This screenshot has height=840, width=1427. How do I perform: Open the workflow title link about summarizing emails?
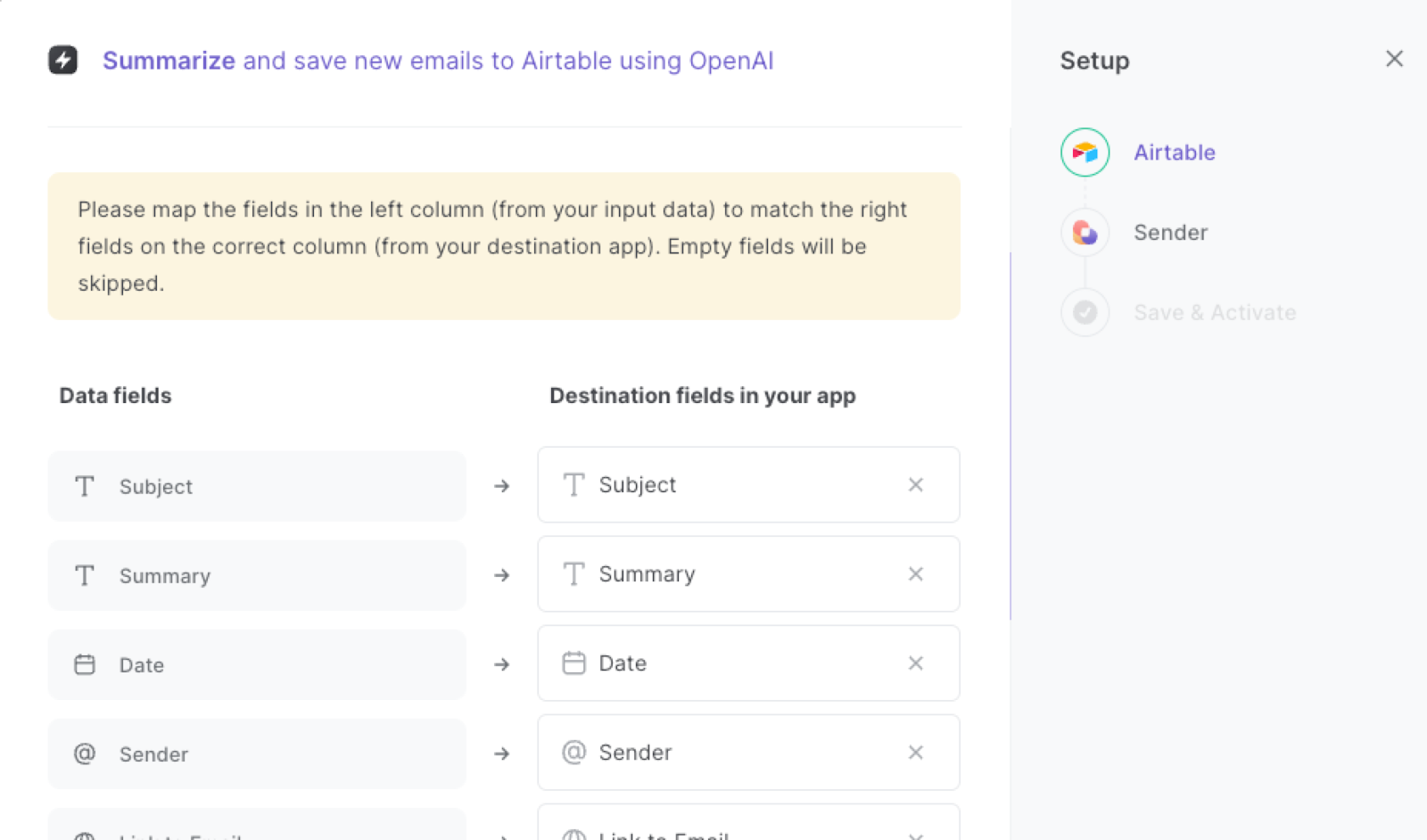click(438, 61)
